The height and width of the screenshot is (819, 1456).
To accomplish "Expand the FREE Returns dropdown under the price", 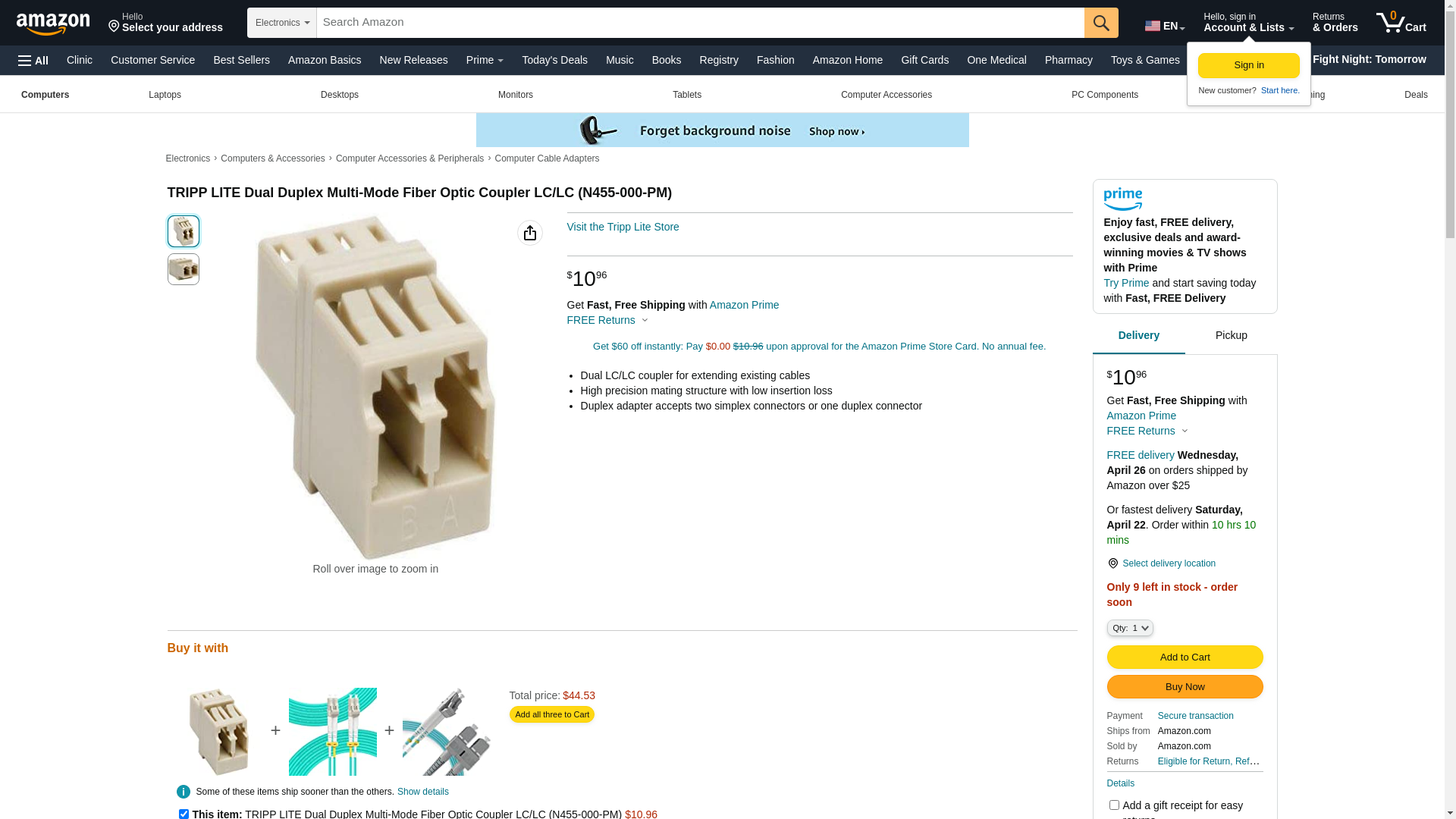I will (607, 320).
